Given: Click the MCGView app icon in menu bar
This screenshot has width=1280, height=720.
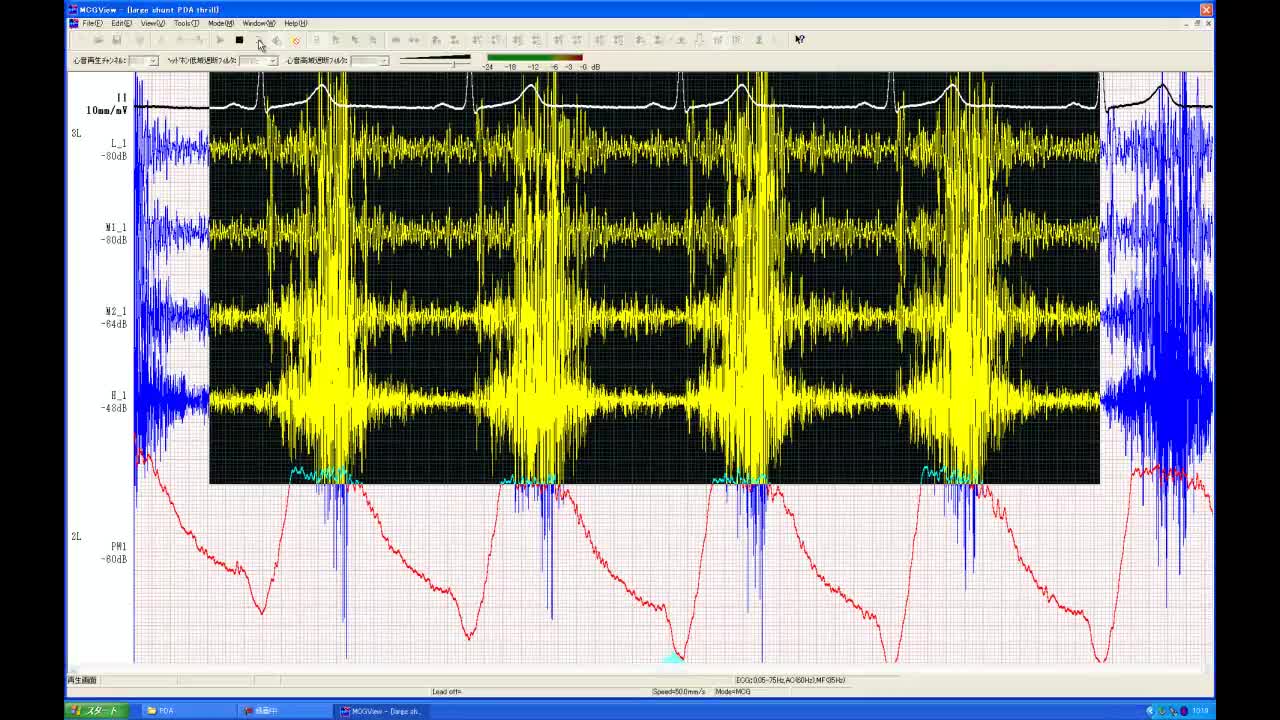Looking at the screenshot, I should 73,23.
